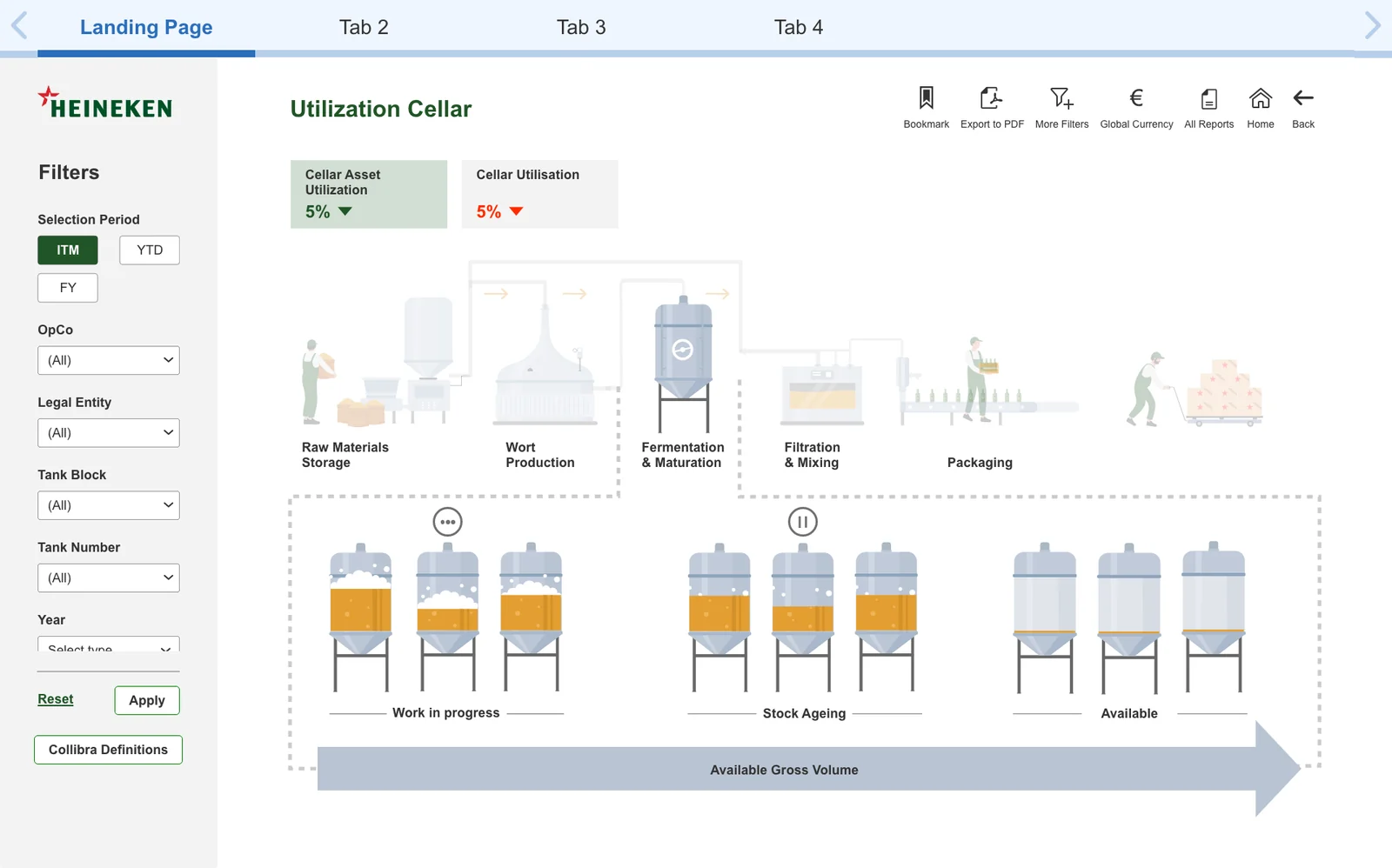The width and height of the screenshot is (1392, 868).
Task: Go to Home
Action: point(1260,97)
